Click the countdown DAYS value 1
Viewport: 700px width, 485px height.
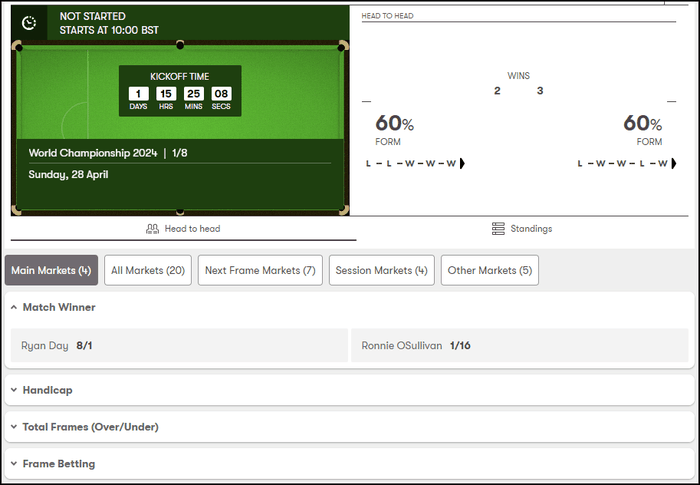tap(138, 94)
